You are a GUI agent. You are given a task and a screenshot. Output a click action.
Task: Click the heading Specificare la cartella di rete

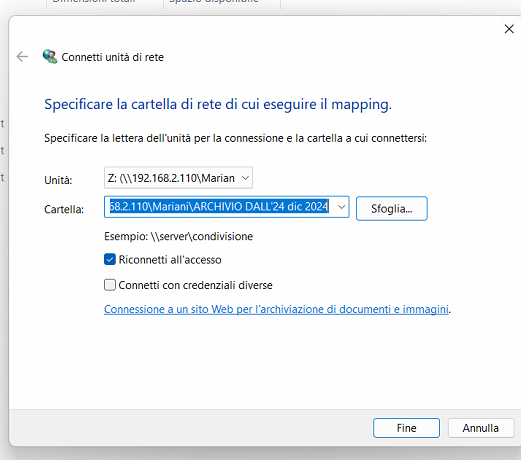pyautogui.click(x=218, y=104)
